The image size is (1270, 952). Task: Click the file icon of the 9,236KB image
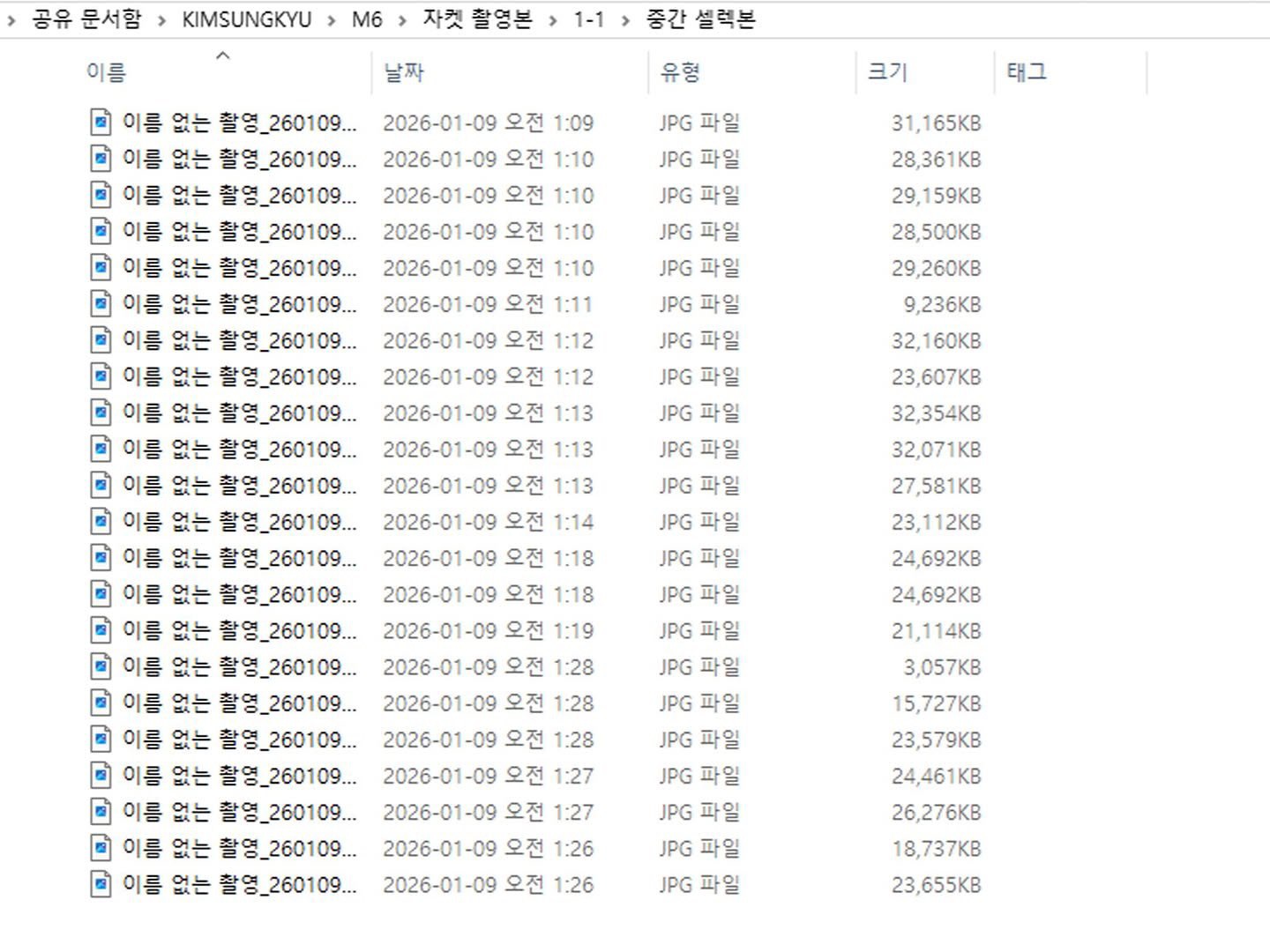pyautogui.click(x=101, y=304)
